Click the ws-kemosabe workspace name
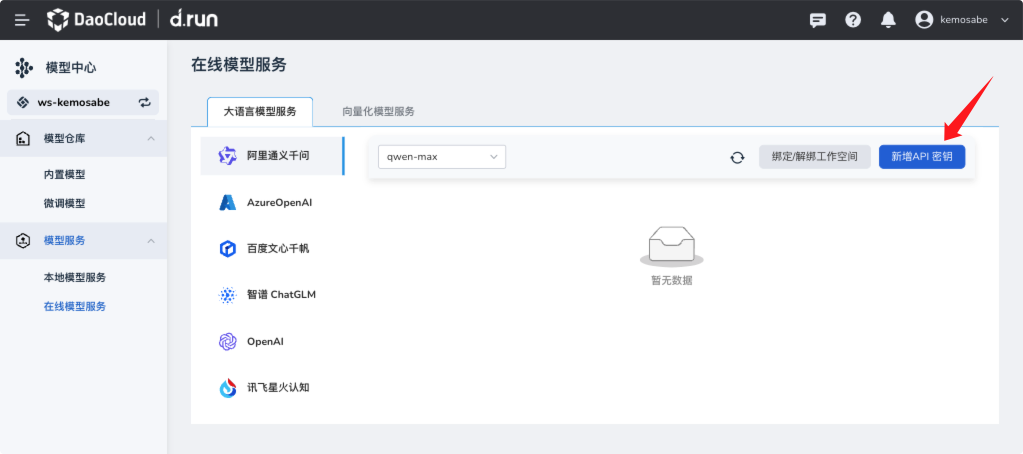 73,102
